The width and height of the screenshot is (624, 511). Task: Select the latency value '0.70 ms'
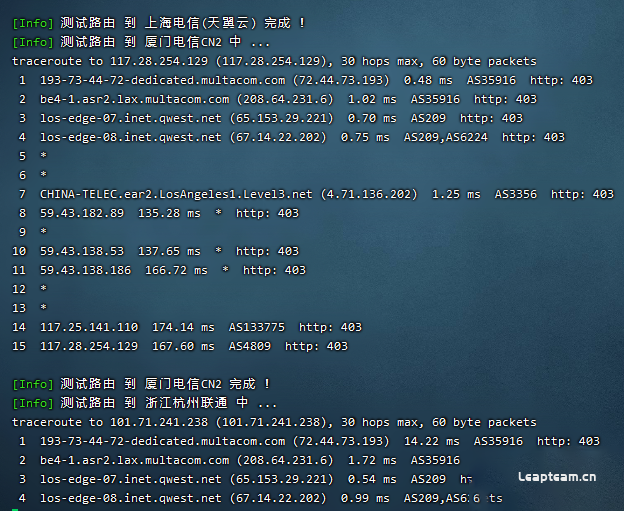point(372,118)
